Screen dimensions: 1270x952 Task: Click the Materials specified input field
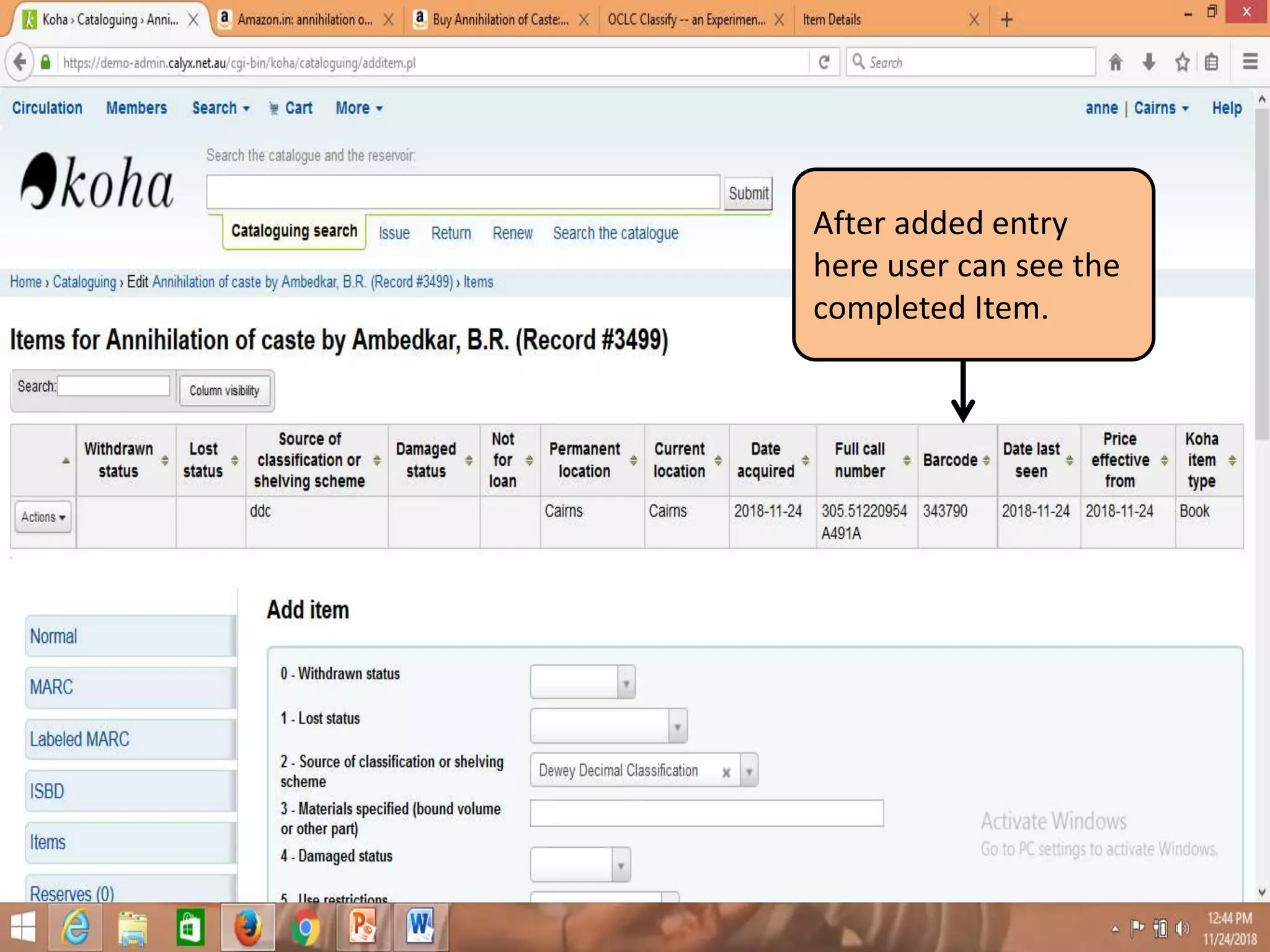tap(707, 813)
